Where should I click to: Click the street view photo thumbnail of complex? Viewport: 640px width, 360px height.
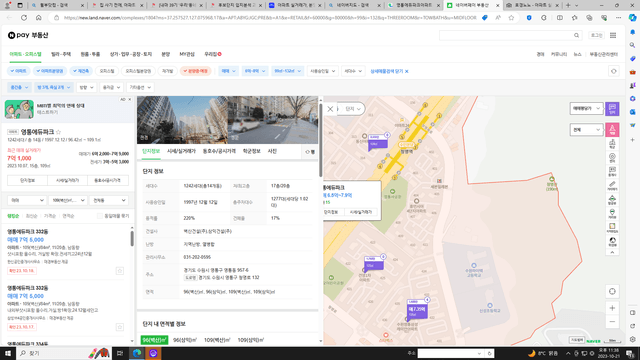tap(272, 120)
